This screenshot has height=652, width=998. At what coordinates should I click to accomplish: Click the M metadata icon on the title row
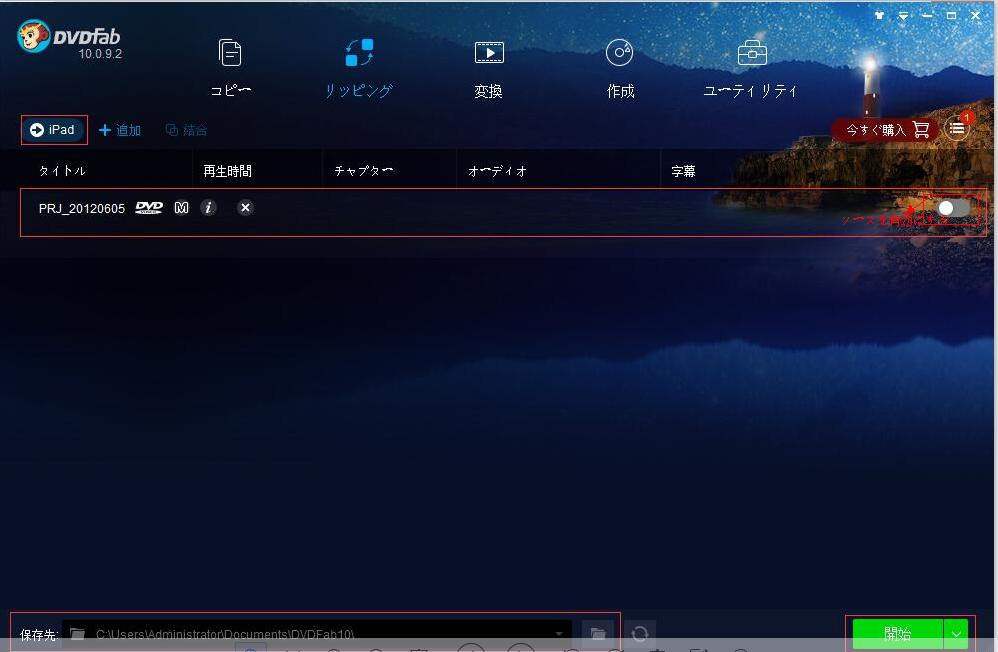[181, 208]
